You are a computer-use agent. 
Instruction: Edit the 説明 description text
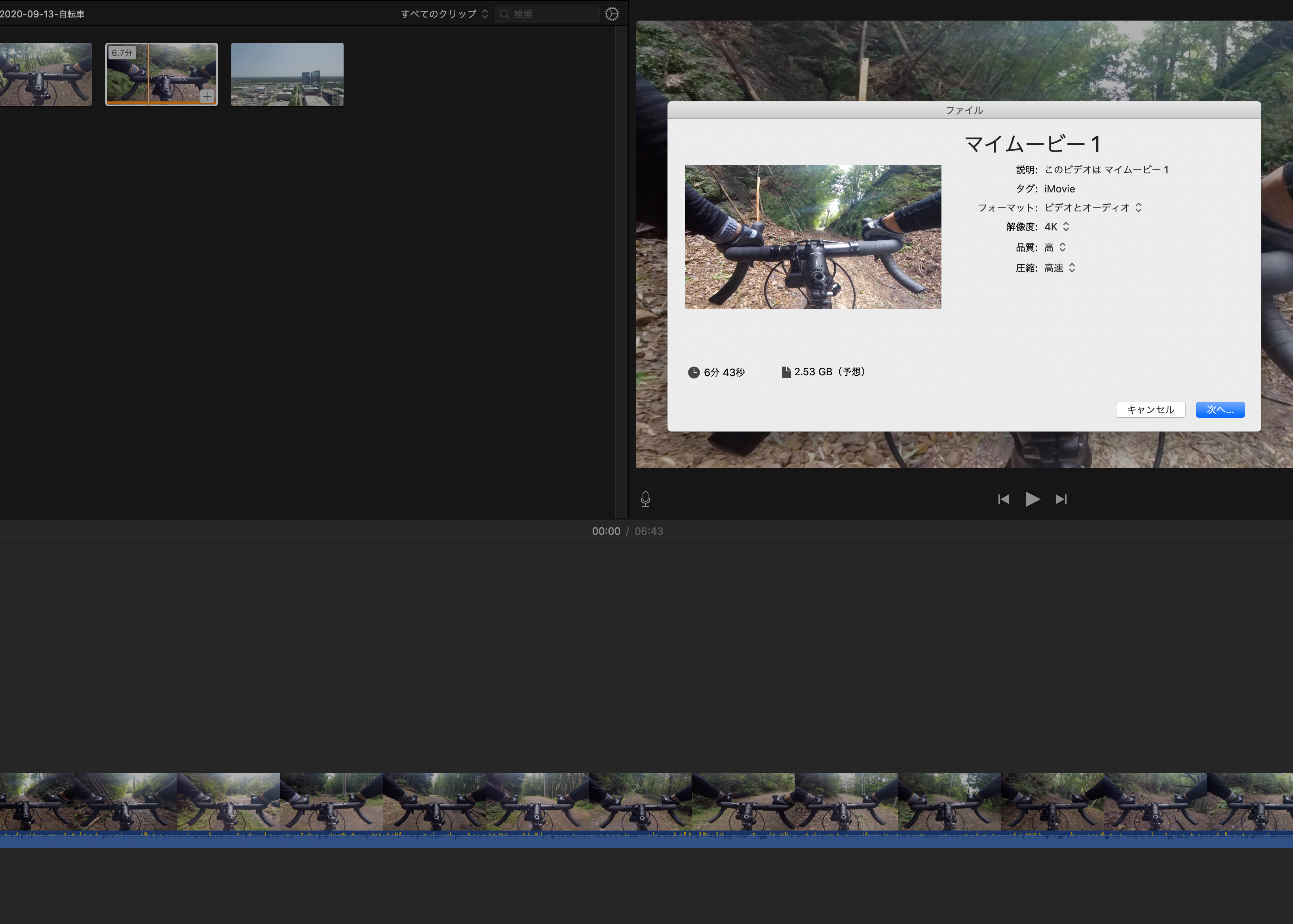click(1107, 169)
